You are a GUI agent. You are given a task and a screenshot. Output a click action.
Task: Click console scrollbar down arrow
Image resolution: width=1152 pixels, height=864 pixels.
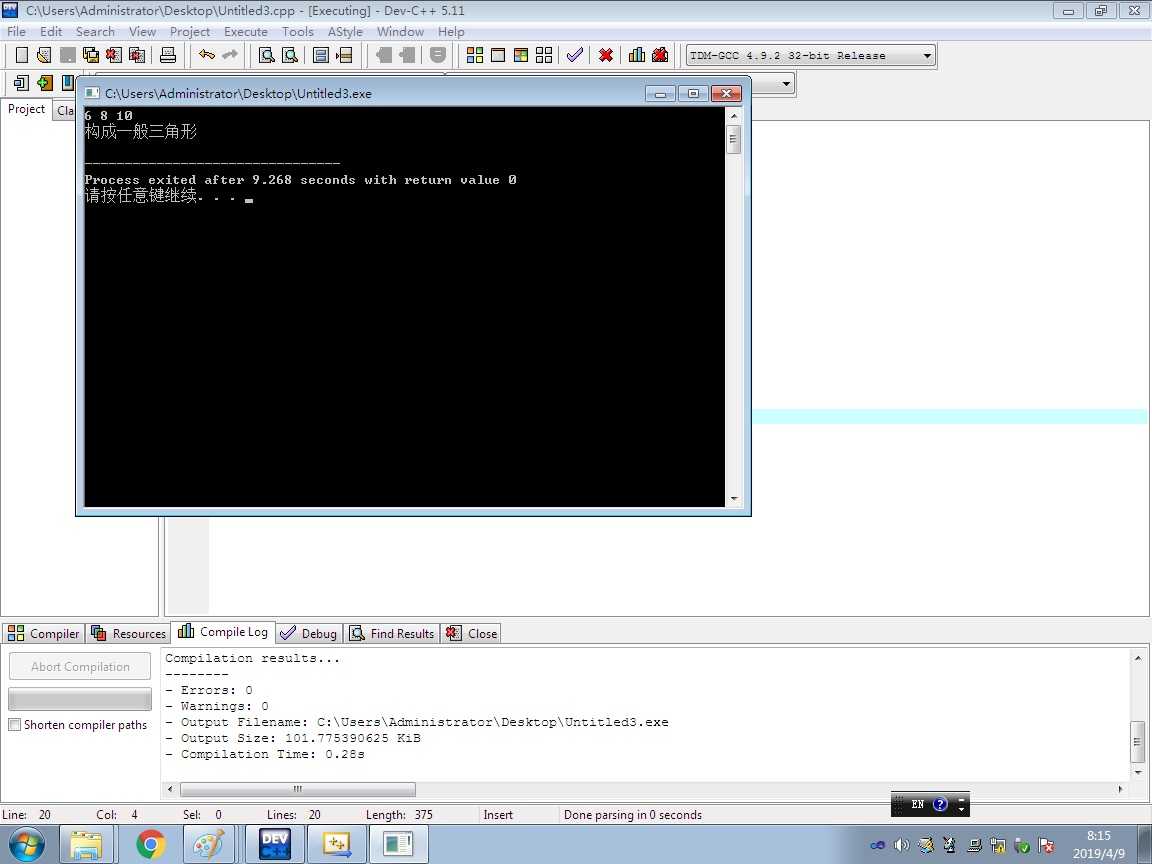point(733,499)
